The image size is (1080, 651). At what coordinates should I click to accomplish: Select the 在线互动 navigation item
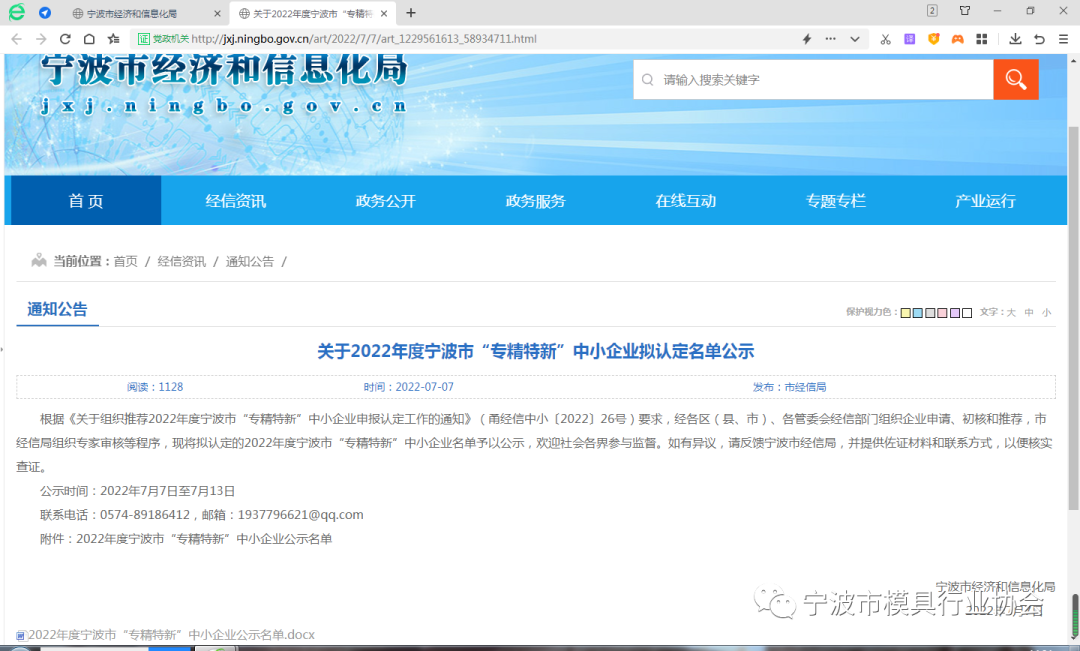coord(685,200)
